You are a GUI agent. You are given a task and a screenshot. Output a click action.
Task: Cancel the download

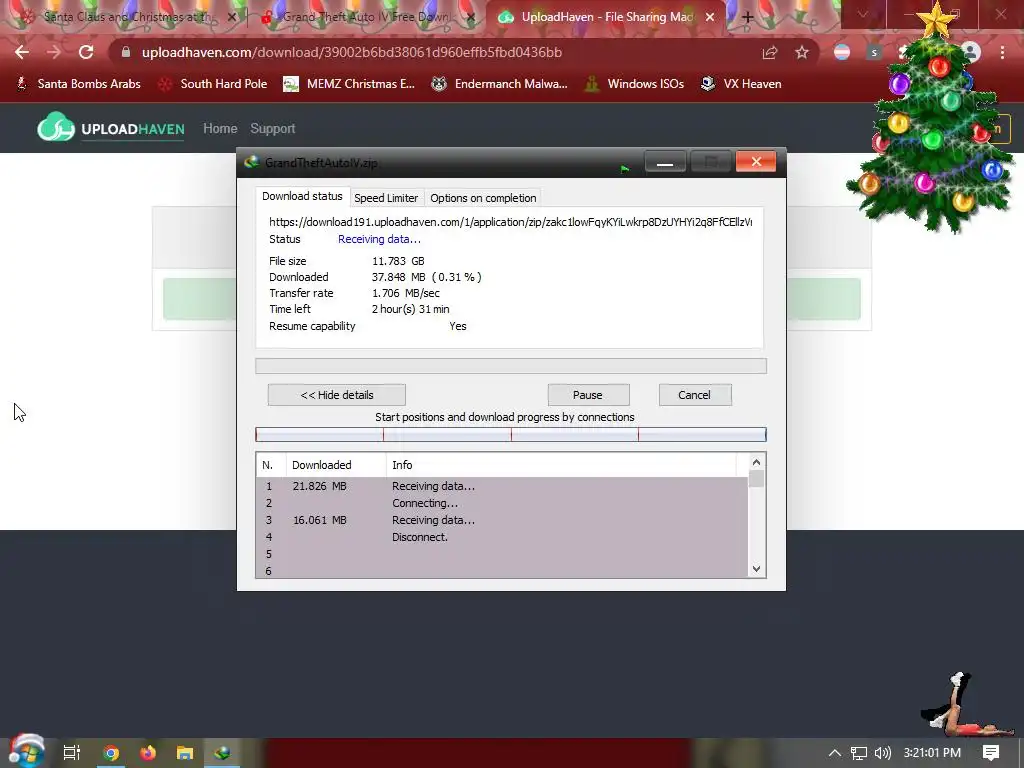694,395
